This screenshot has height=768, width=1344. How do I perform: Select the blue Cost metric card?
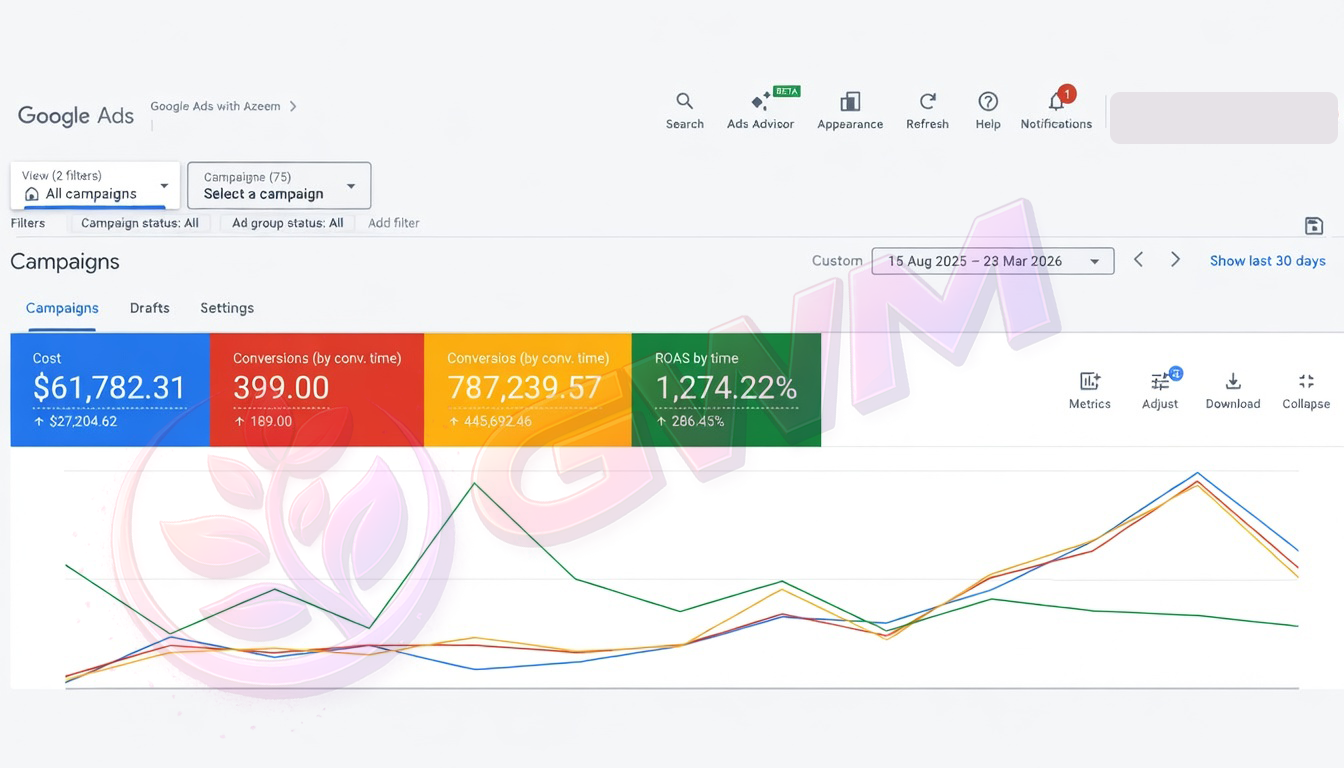tap(110, 389)
